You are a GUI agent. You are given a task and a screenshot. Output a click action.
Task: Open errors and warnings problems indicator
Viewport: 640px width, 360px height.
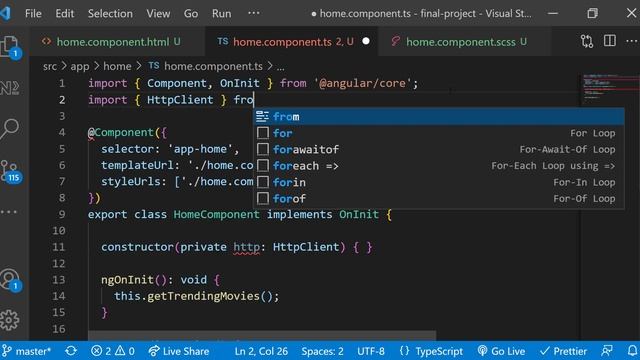point(113,351)
